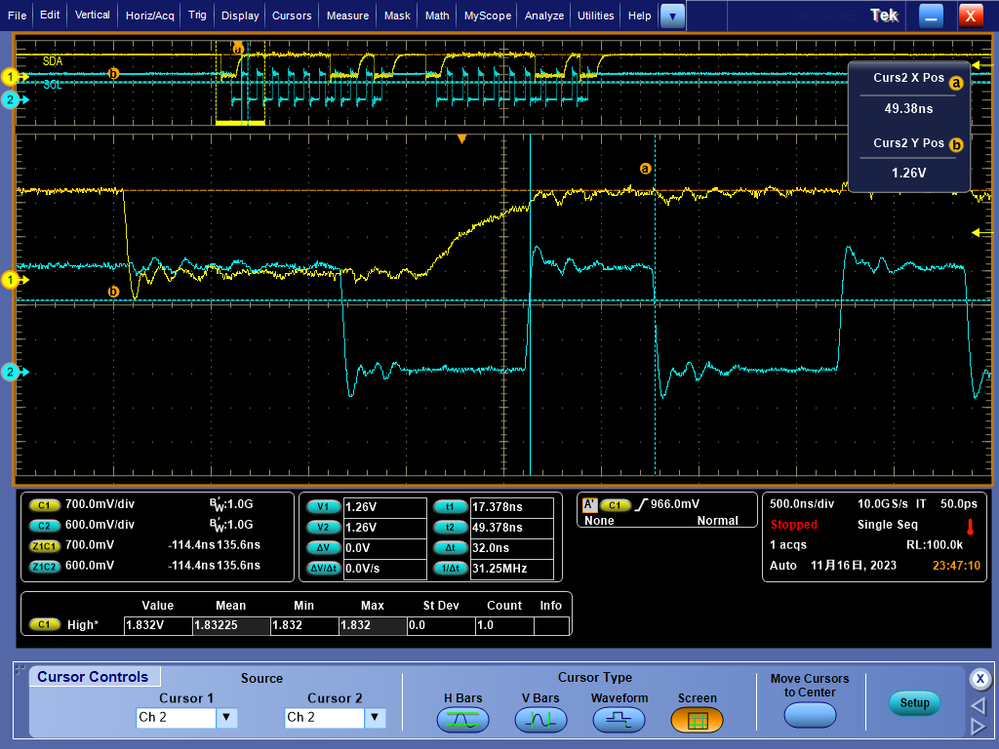Screen dimensions: 999x749
Task: Click the V2 cursor readout badge
Action: pos(323,527)
